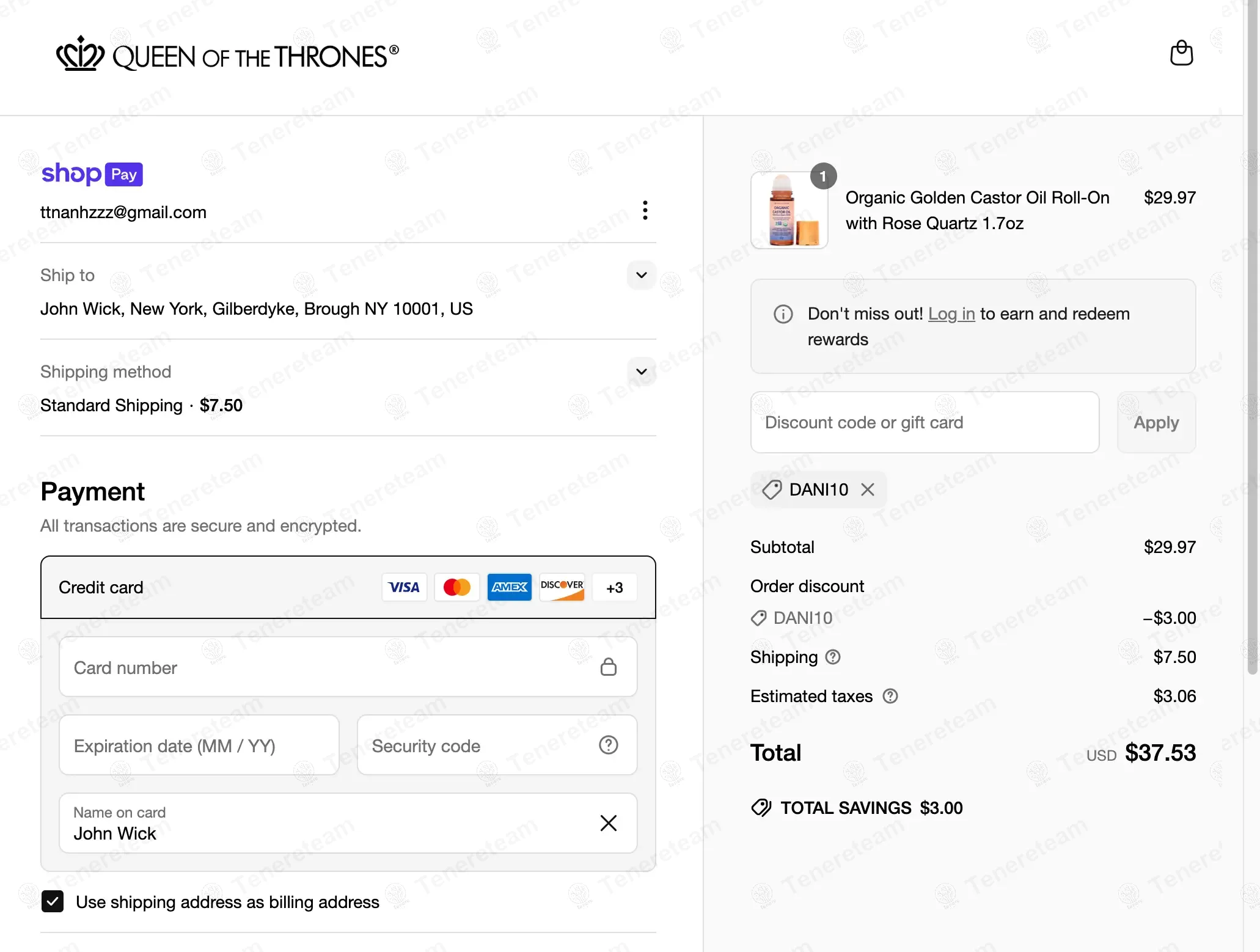Viewport: 1260px width, 952px height.
Task: Click the shipping info question mark
Action: [833, 657]
